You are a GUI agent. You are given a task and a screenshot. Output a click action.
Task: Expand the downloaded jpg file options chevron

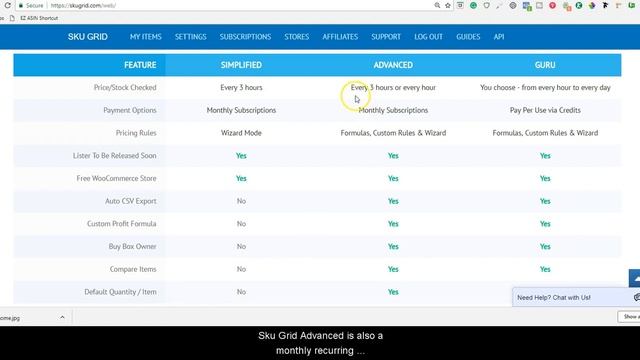(62, 317)
